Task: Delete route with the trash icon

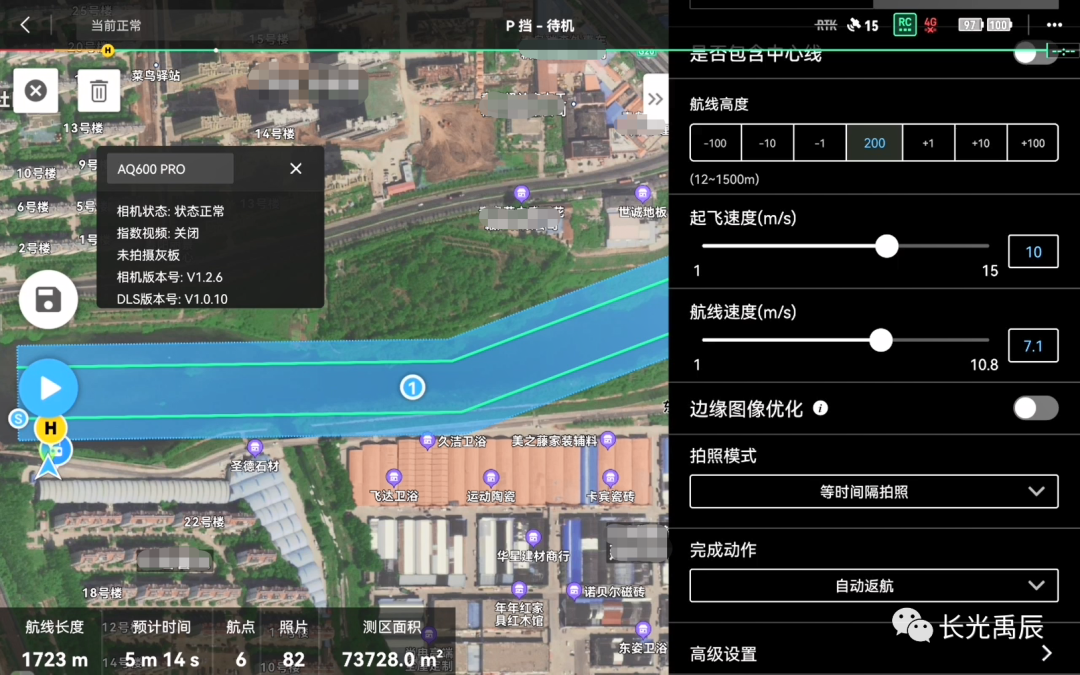Action: coord(99,91)
